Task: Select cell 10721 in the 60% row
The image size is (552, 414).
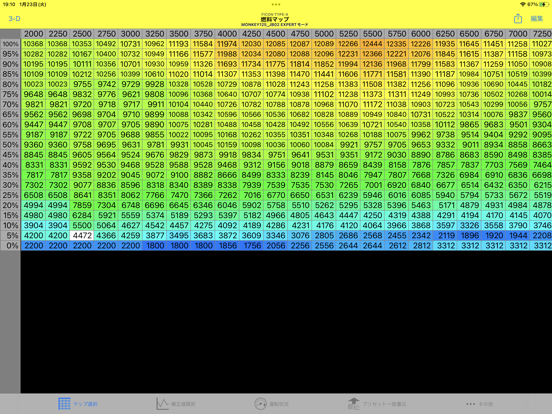Action: tap(372, 125)
